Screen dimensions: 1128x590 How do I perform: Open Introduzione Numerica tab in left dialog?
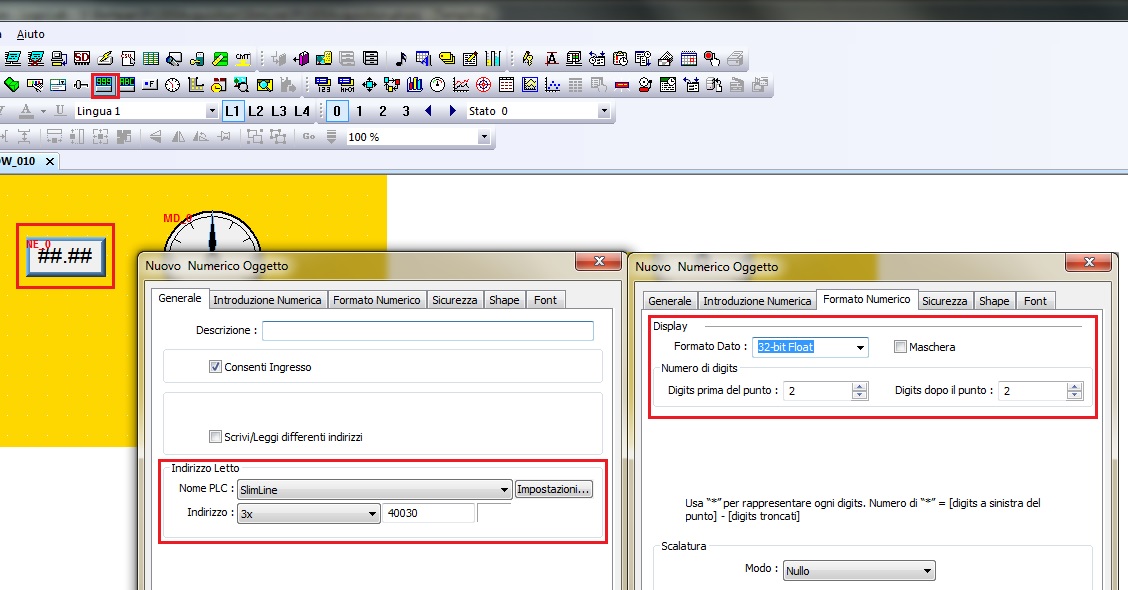tap(267, 300)
